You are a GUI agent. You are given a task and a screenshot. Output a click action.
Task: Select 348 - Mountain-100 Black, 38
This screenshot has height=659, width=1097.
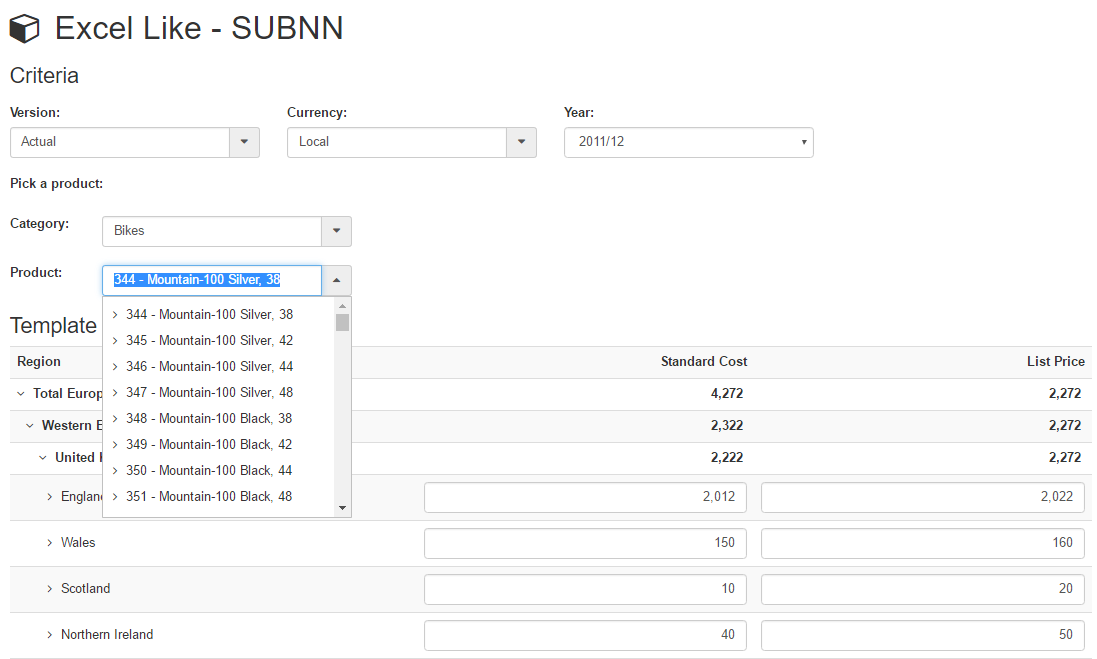tap(209, 418)
